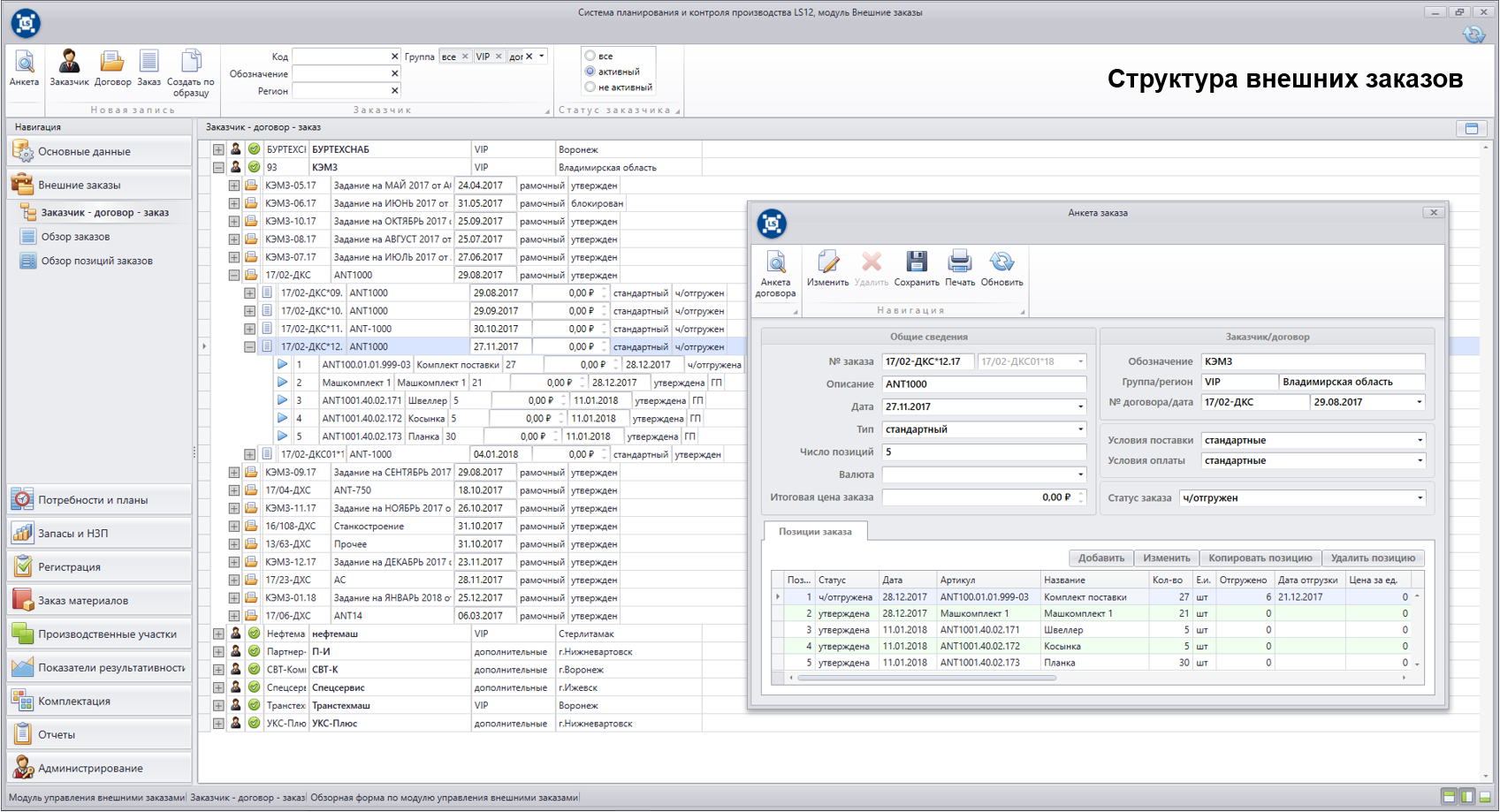Collapse the КЭМЗ customer row
Image resolution: width=1500 pixels, height=812 pixels.
[x=217, y=167]
